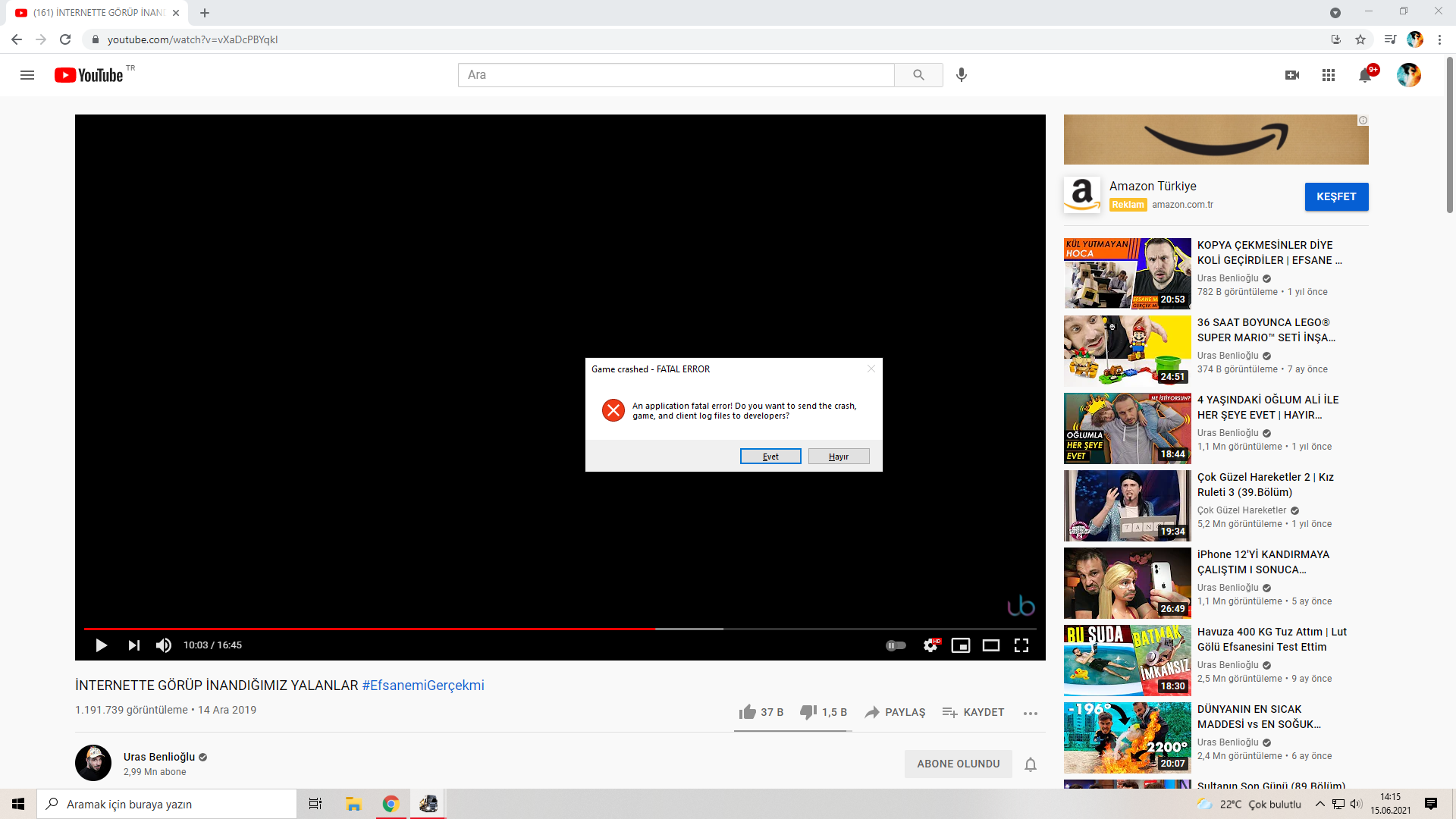This screenshot has width=1456, height=819.
Task: Open player settings gear
Action: click(x=930, y=645)
